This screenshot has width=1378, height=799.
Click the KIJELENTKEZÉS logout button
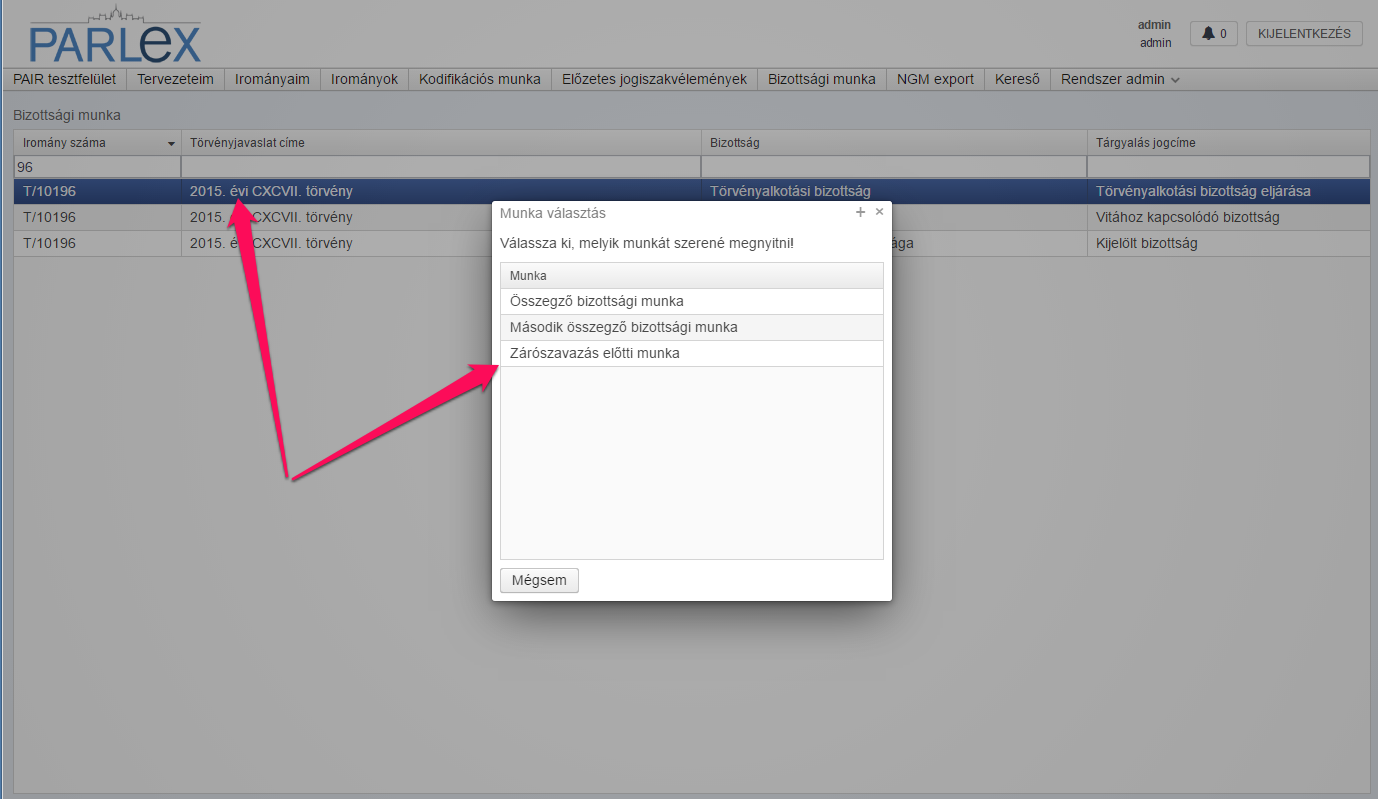pos(1304,33)
